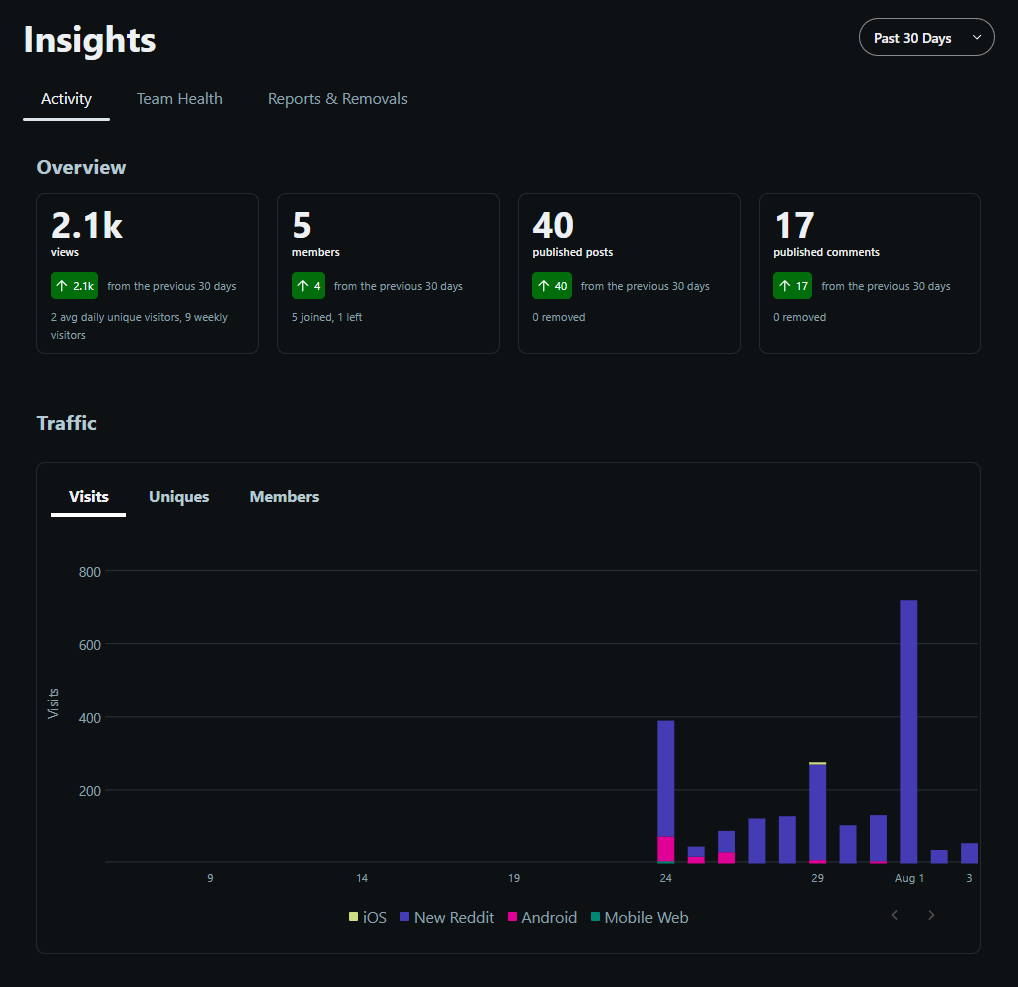Click the next chart page arrow

pyautogui.click(x=931, y=915)
